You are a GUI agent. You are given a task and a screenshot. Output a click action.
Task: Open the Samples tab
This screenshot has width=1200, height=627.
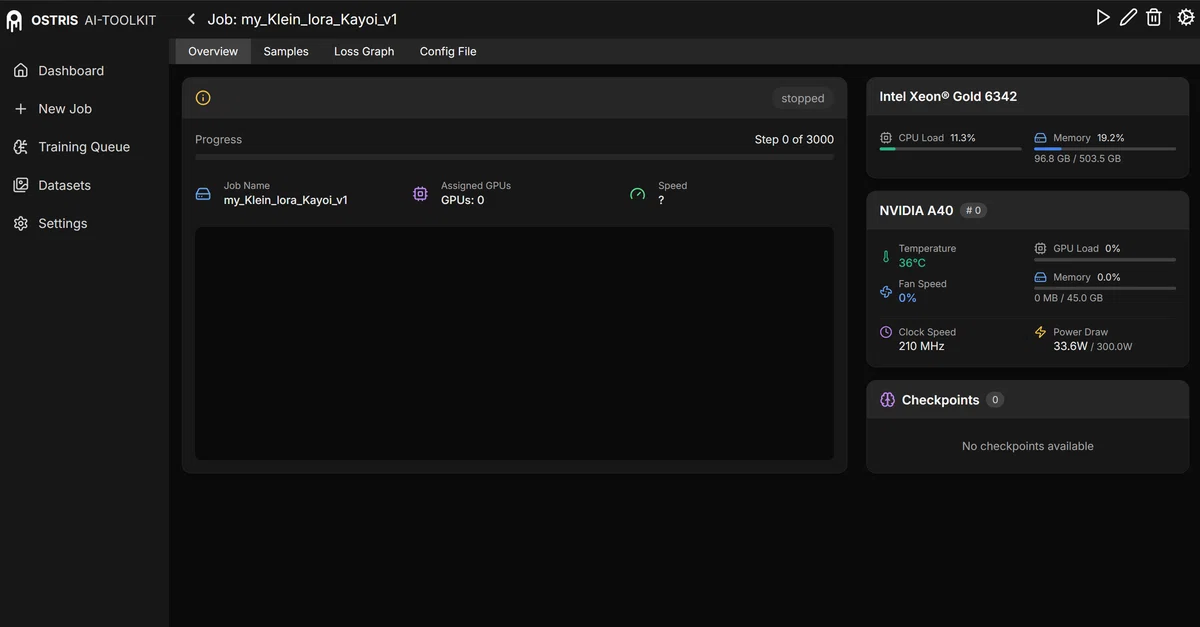286,51
